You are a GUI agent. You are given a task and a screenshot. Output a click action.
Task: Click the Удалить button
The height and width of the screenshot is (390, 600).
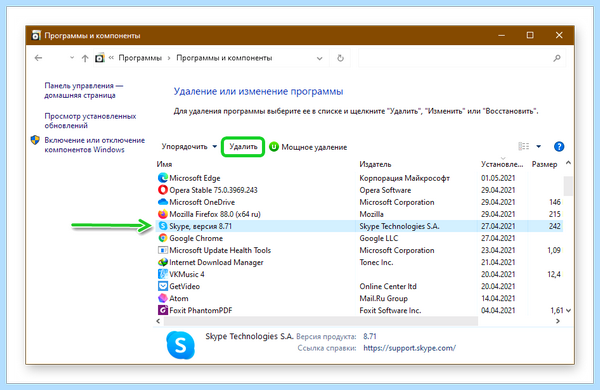tap(243, 147)
